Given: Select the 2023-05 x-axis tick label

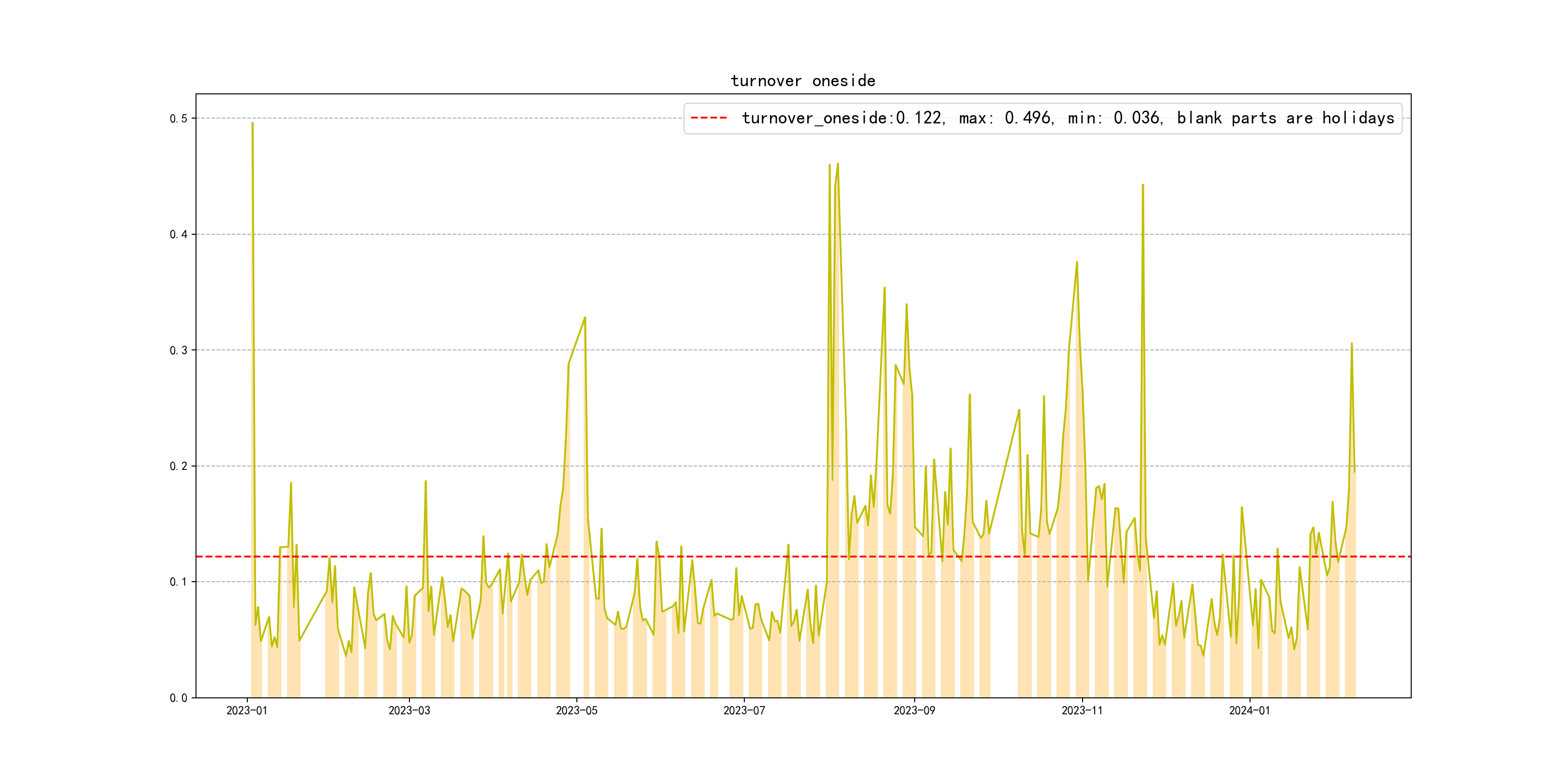Looking at the screenshot, I should (576, 710).
